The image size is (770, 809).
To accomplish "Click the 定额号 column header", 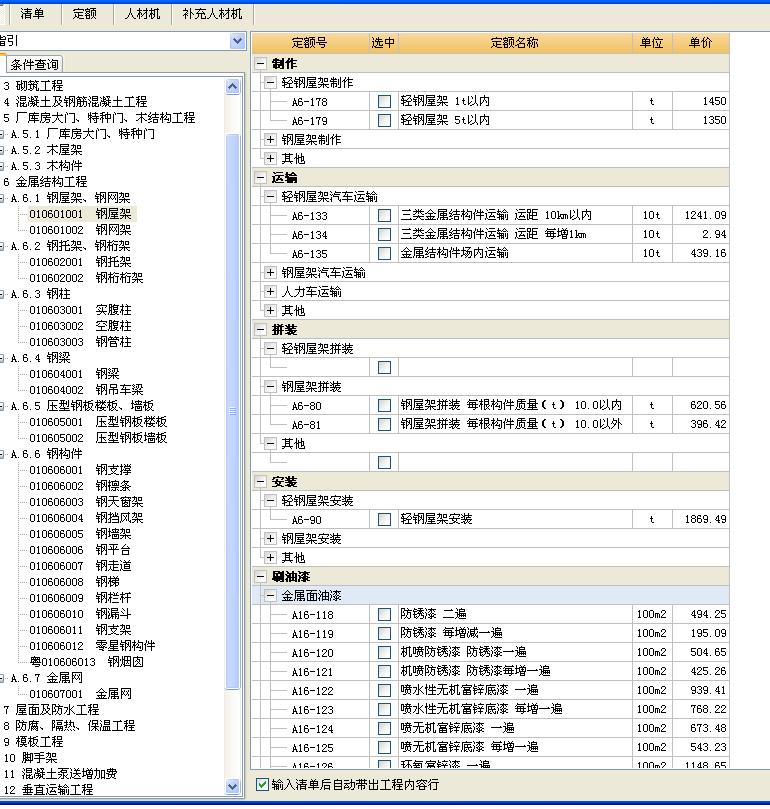I will [x=310, y=43].
